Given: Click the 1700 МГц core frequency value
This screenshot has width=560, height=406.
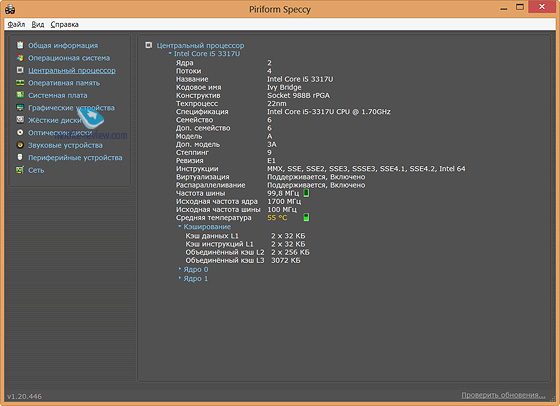Looking at the screenshot, I should 284,201.
